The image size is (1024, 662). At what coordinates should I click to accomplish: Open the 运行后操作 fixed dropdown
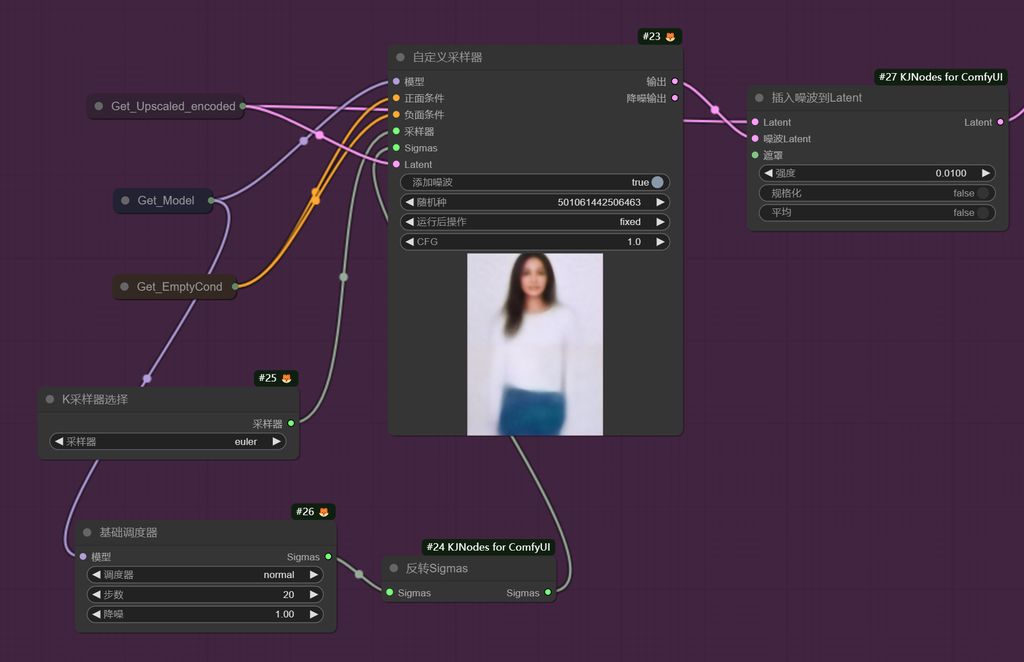coord(535,222)
